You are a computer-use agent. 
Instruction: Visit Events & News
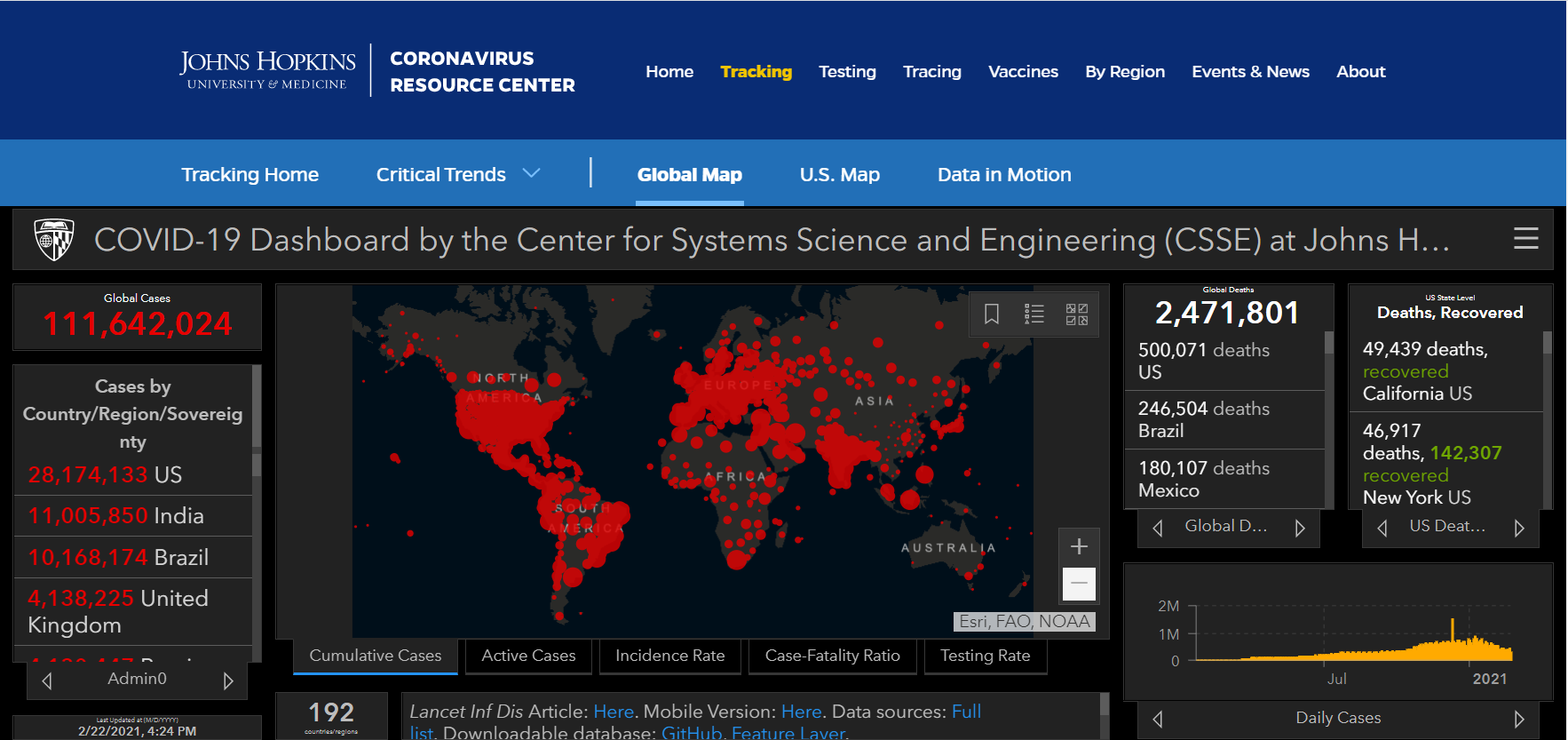[x=1250, y=72]
